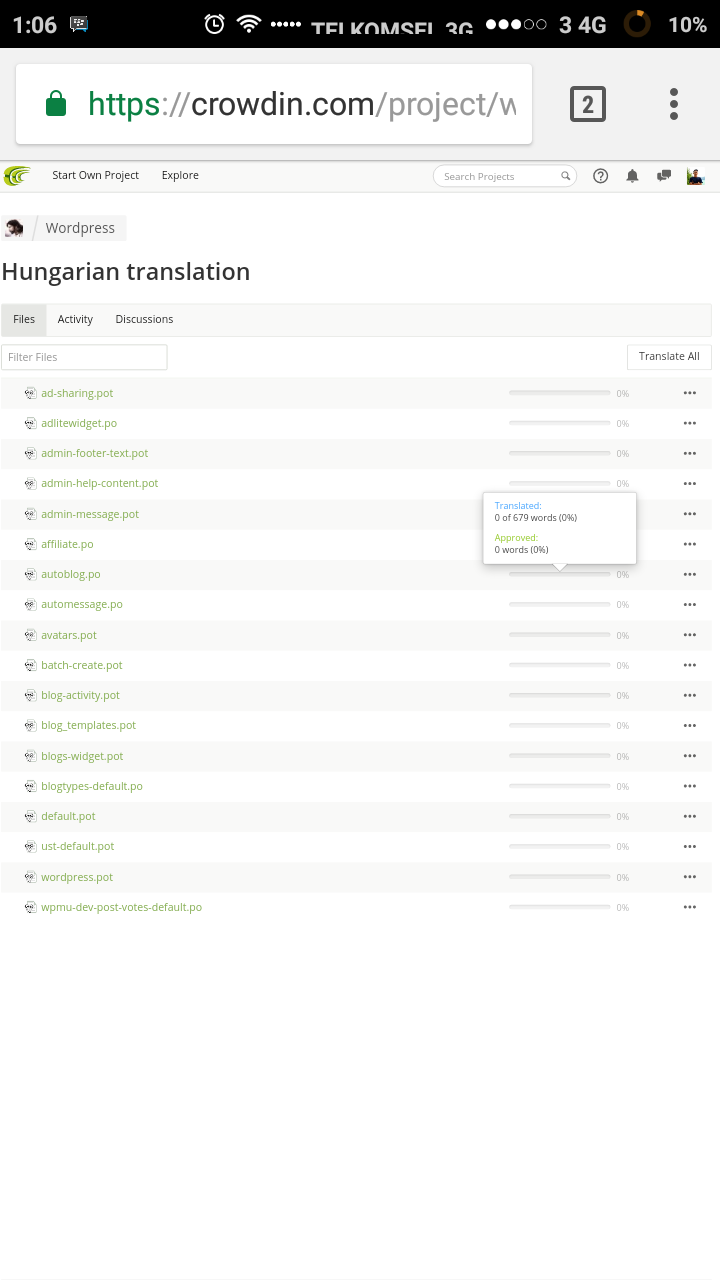The height and width of the screenshot is (1280, 720).
Task: Open the batch-create.pot file
Action: (x=81, y=665)
